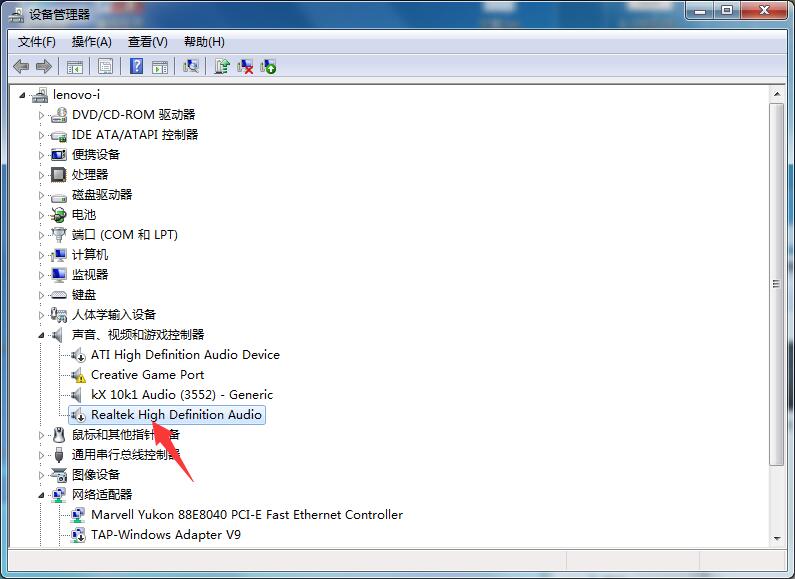Select the IDE ATA/ATAPI 控制器 label
Viewport: 795px width, 579px height.
(x=135, y=135)
